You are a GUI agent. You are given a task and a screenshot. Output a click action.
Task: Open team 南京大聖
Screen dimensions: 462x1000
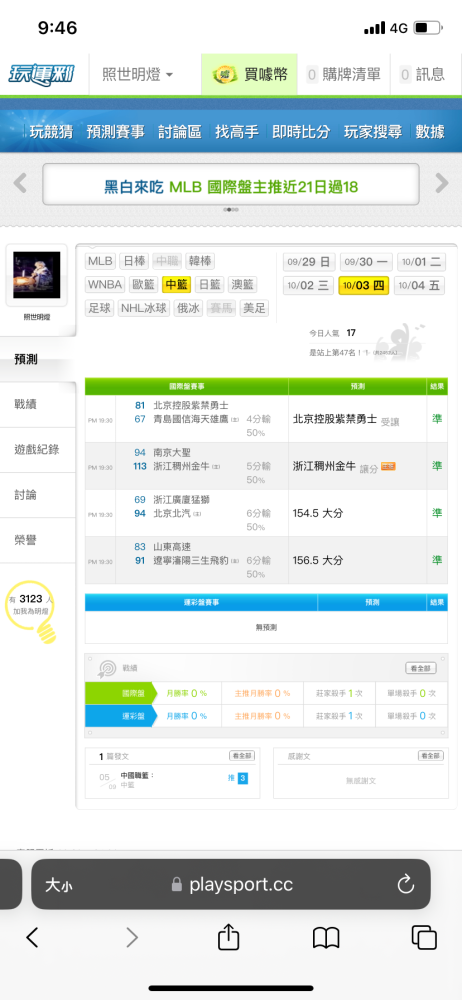(x=171, y=452)
